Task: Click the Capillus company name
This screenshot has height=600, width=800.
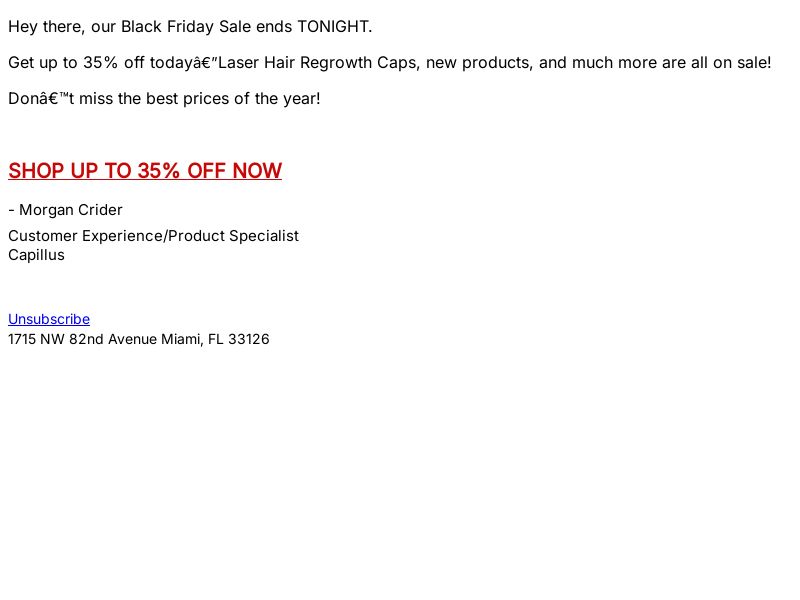Action: click(36, 255)
